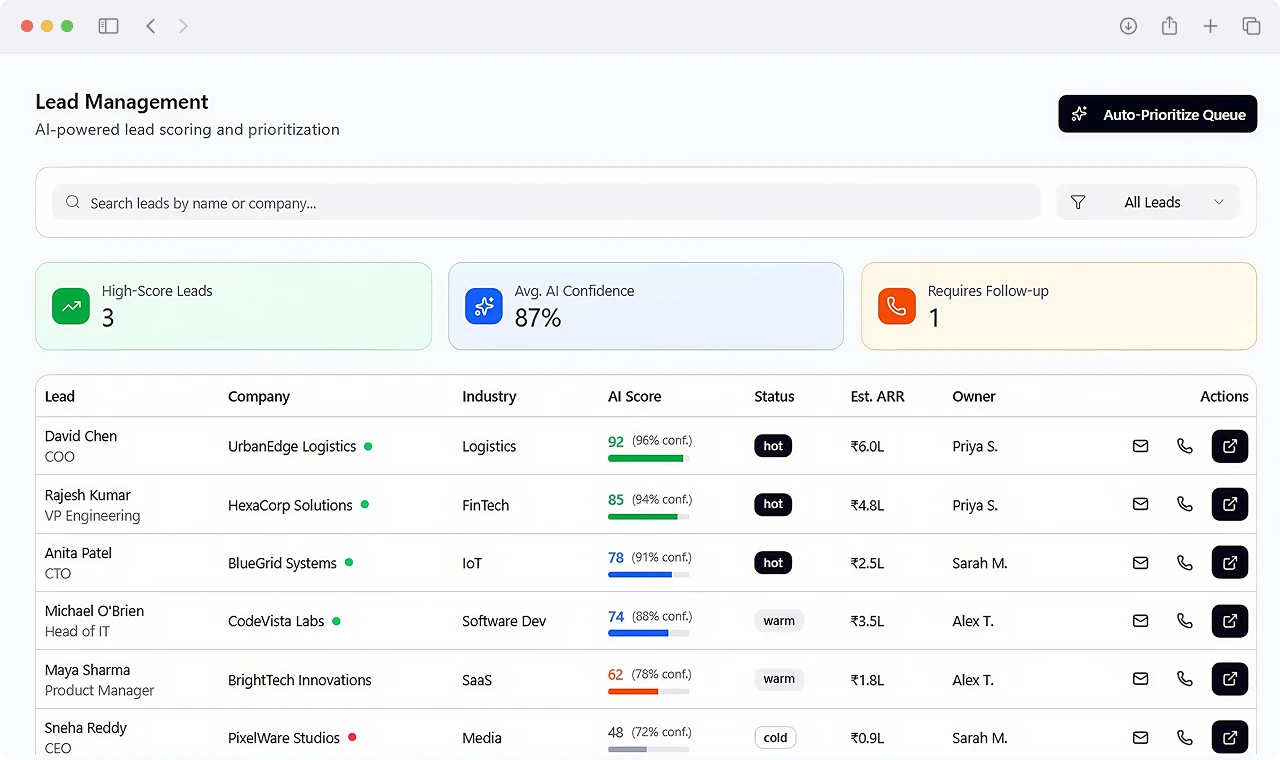This screenshot has width=1280, height=760.
Task: Go back with the browser back arrow
Action: coord(151,26)
